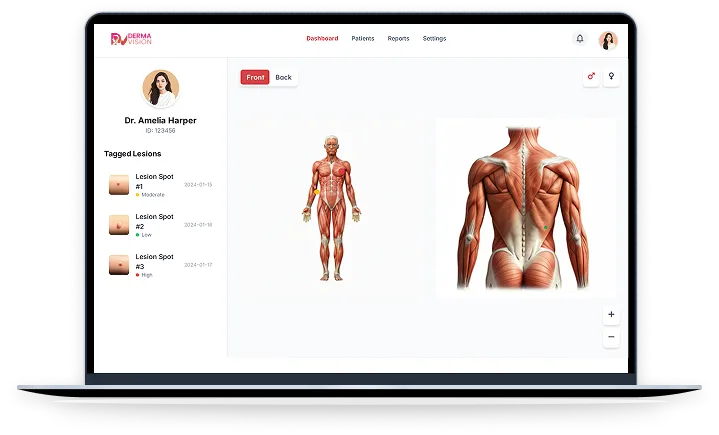
Task: Click the High severity label
Action: click(x=147, y=275)
